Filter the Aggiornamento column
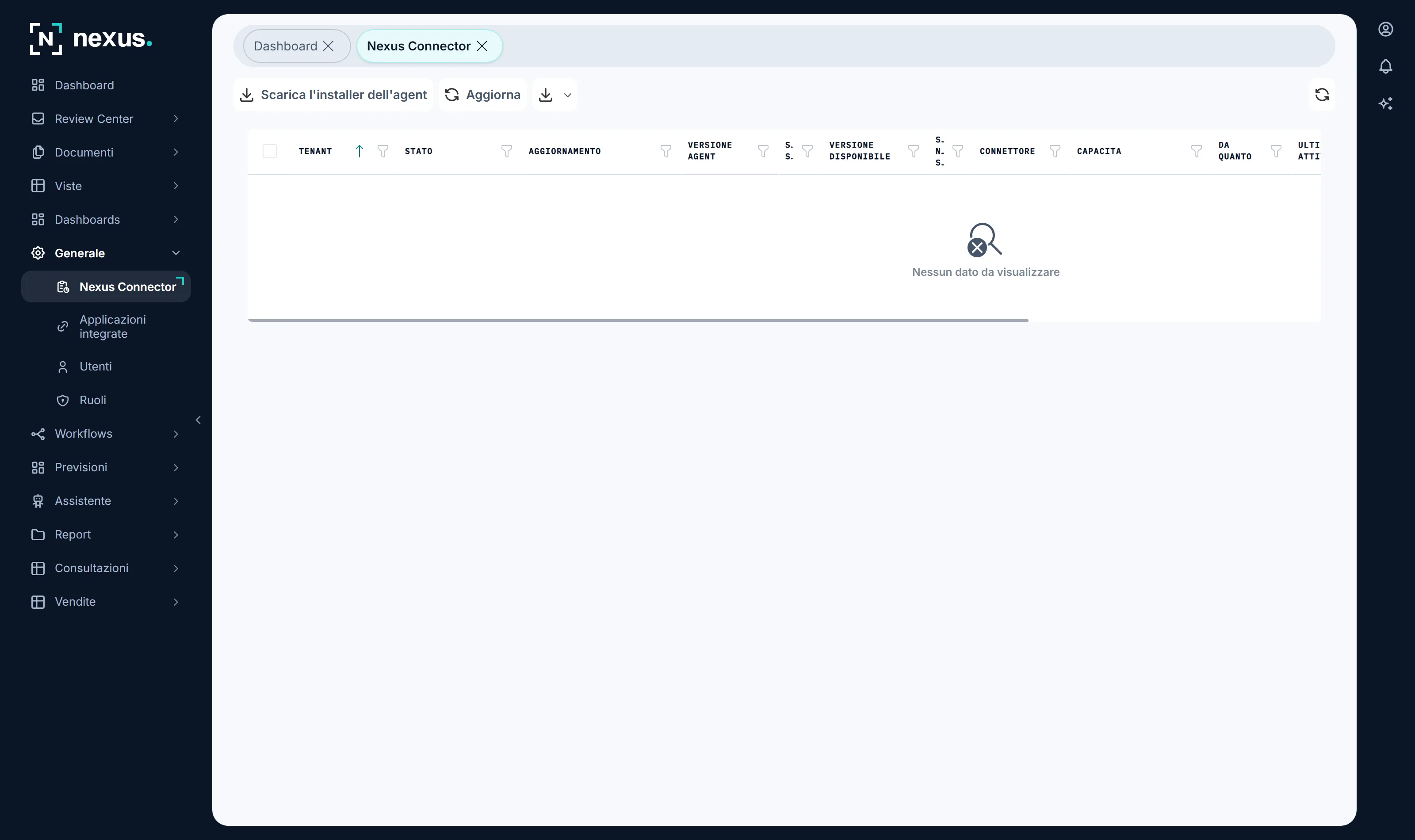 tap(665, 151)
